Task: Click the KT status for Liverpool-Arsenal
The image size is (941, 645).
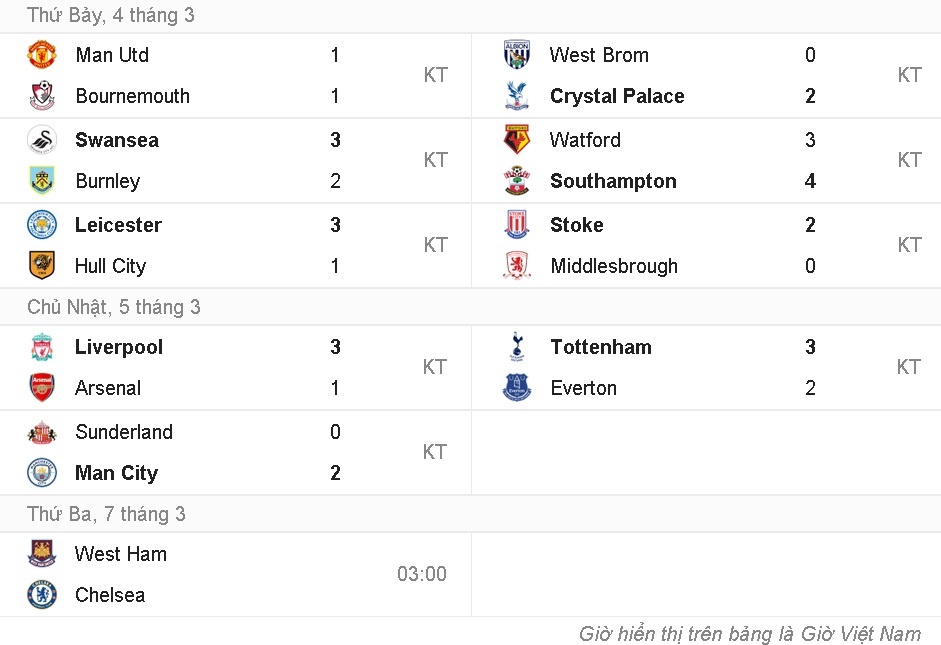Action: pyautogui.click(x=435, y=367)
